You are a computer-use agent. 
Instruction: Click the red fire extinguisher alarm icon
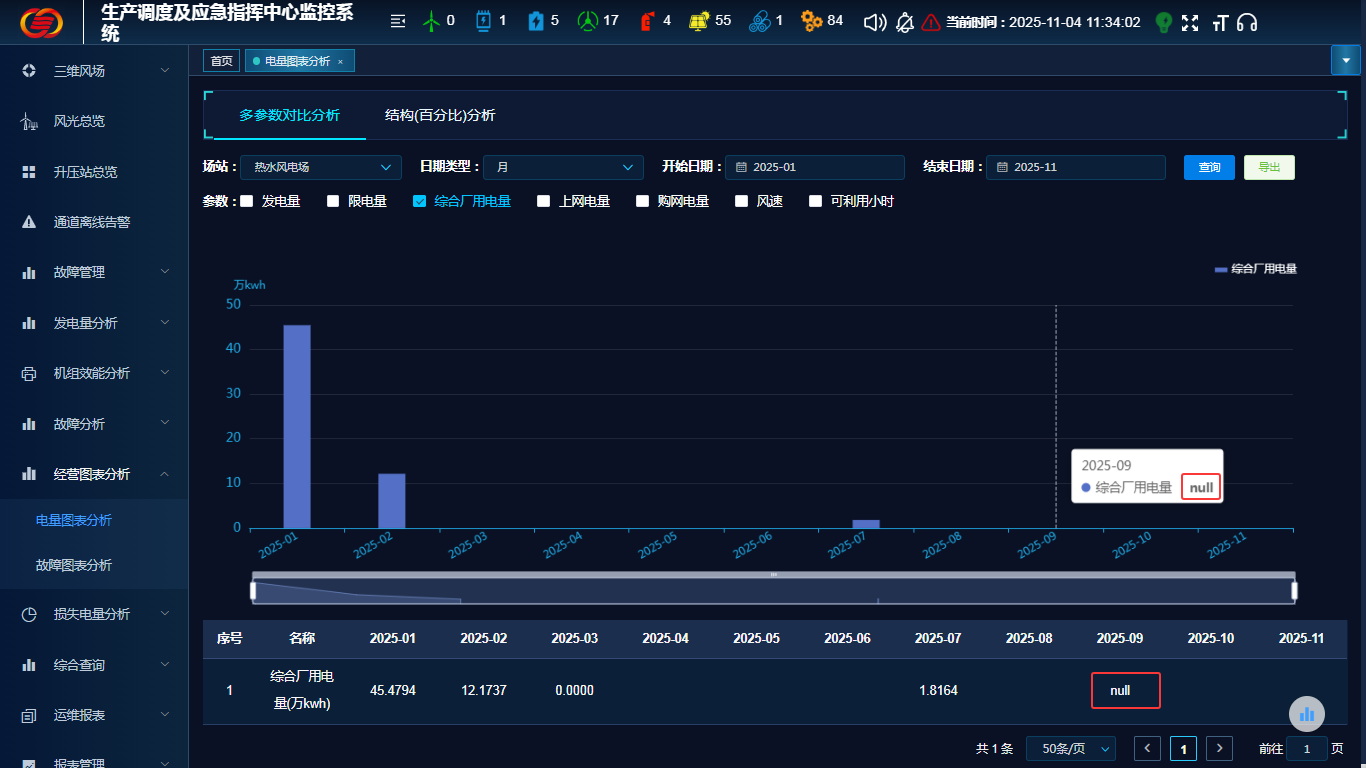click(646, 21)
